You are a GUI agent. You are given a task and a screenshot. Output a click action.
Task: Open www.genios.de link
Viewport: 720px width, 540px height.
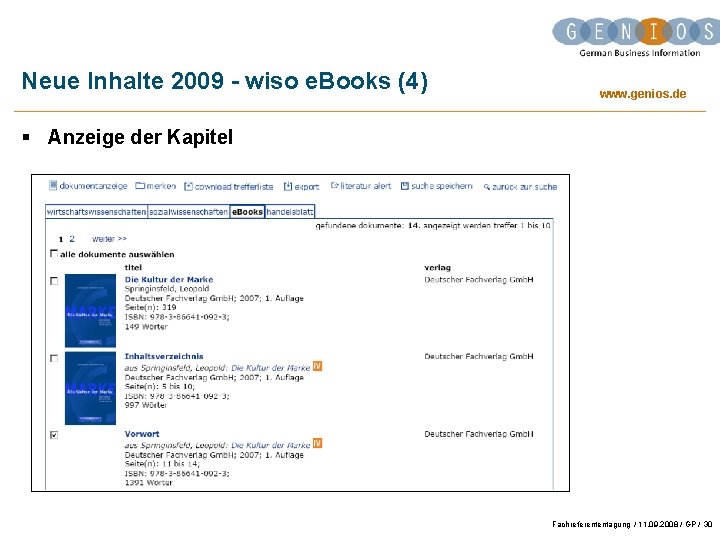click(x=642, y=94)
